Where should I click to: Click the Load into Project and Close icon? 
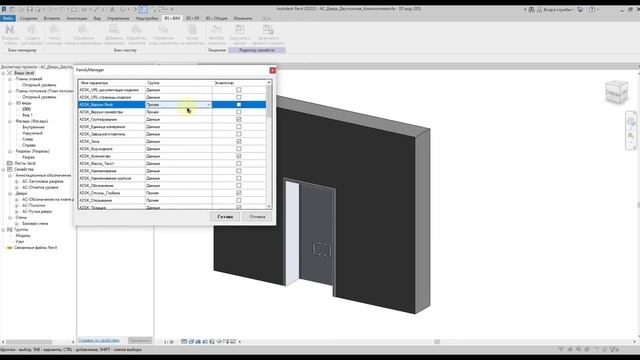pos(268,30)
